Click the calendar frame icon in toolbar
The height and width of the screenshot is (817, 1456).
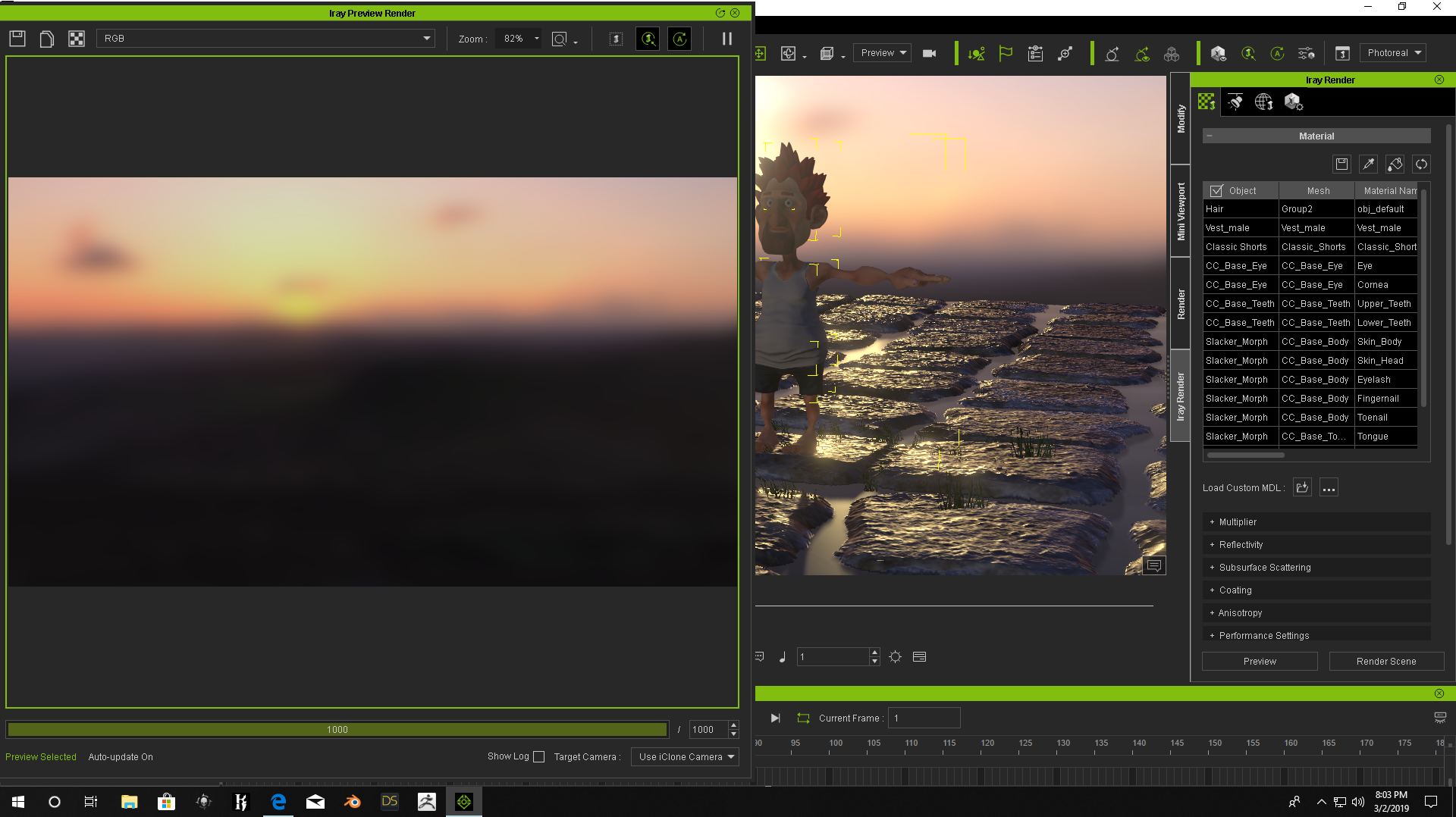pyautogui.click(x=1342, y=53)
